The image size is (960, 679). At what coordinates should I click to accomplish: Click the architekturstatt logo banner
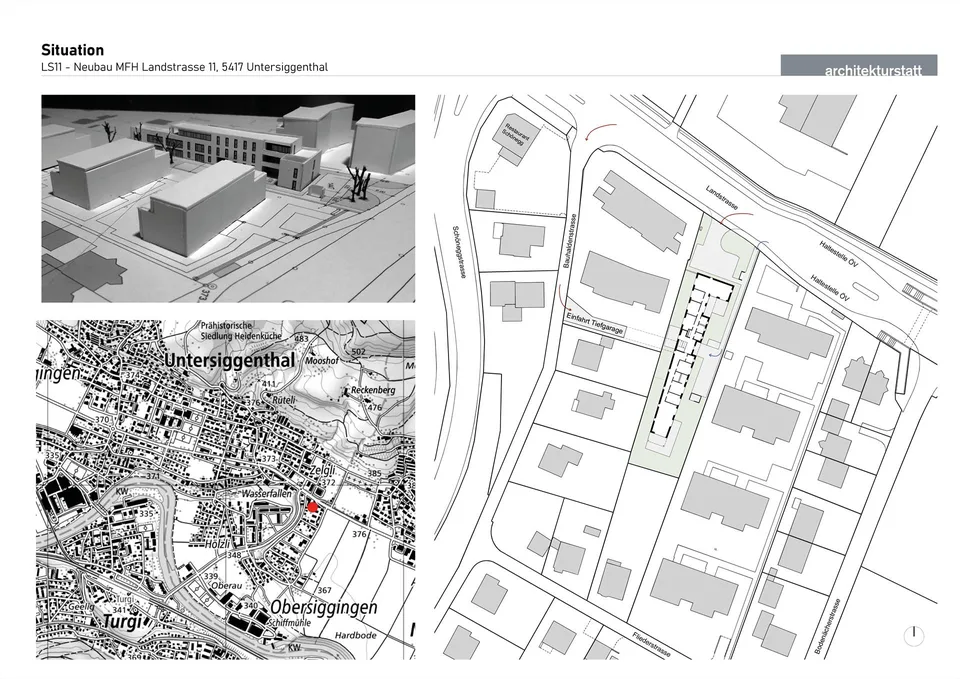pos(859,66)
